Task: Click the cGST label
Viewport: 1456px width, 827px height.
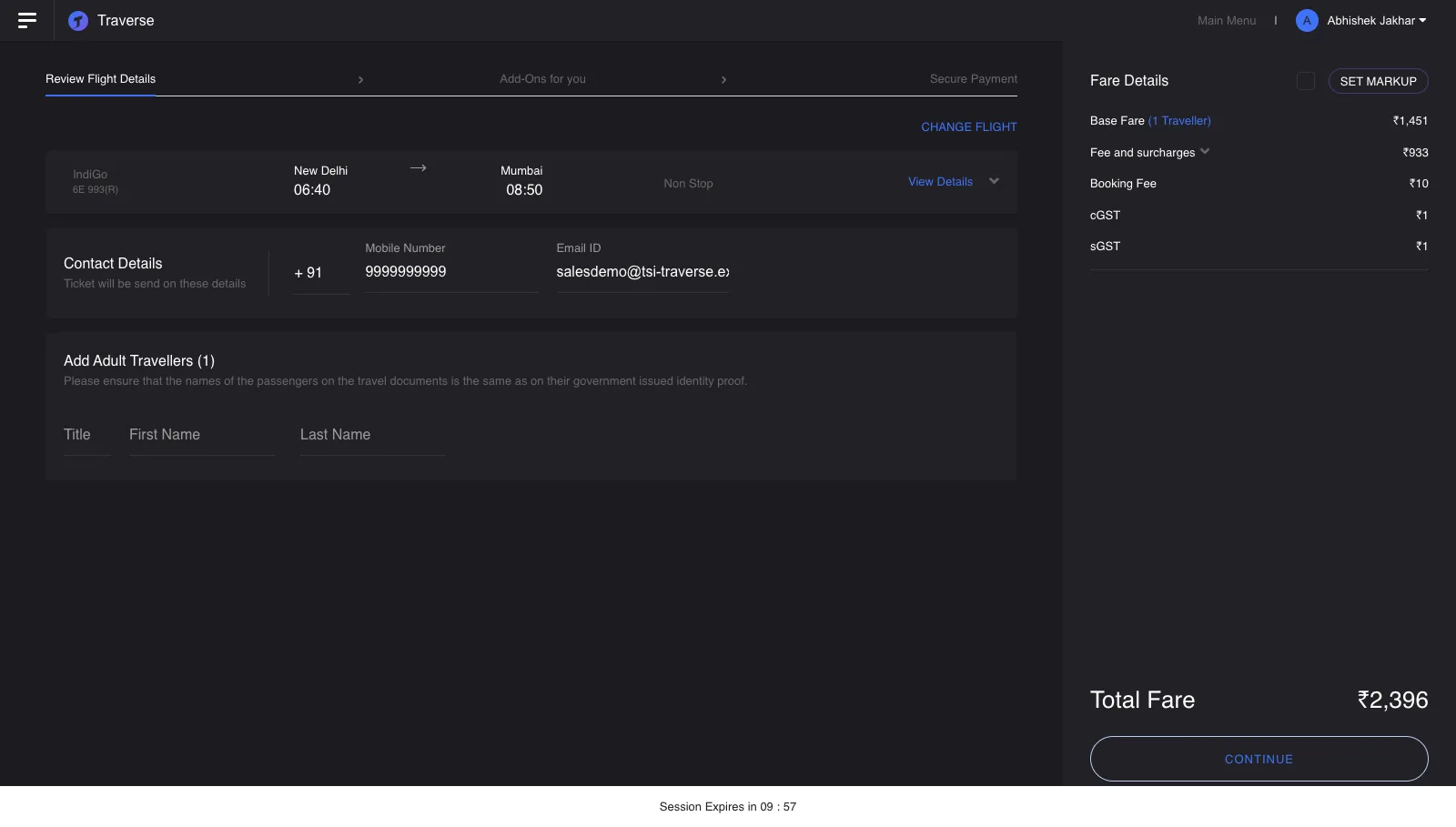Action: [1105, 216]
